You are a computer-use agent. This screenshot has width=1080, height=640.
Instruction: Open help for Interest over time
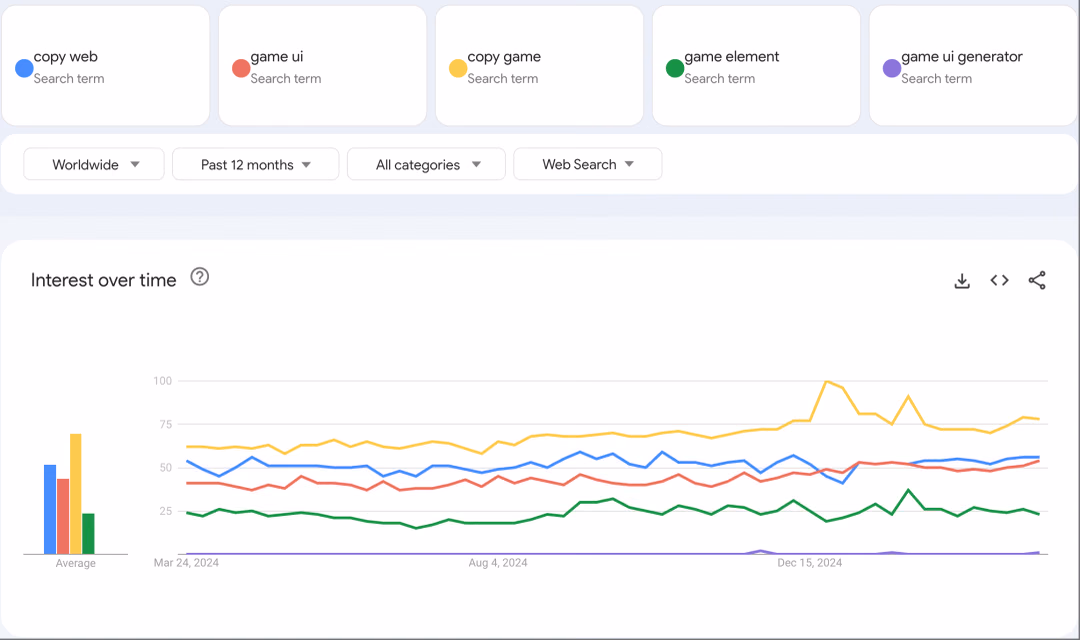[x=200, y=277]
